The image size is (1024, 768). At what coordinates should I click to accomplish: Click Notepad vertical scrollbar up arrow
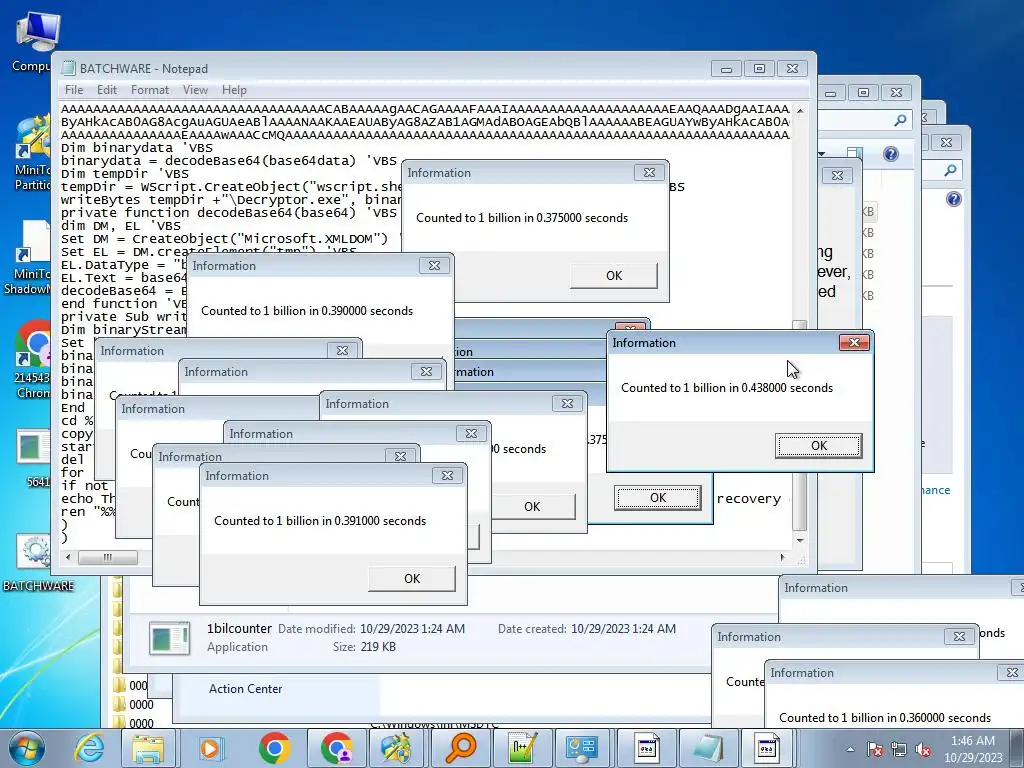pyautogui.click(x=800, y=110)
